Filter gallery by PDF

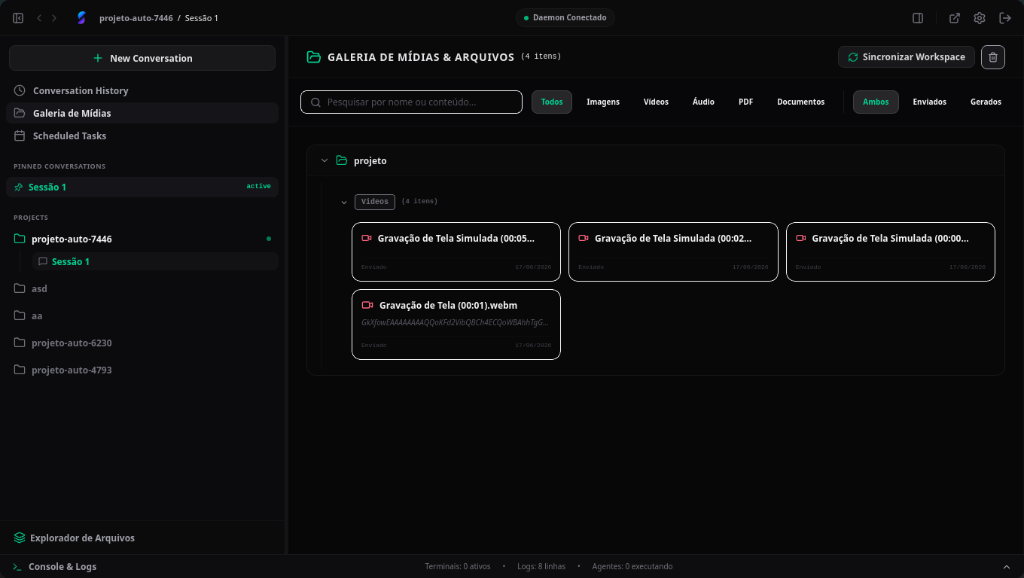(745, 102)
